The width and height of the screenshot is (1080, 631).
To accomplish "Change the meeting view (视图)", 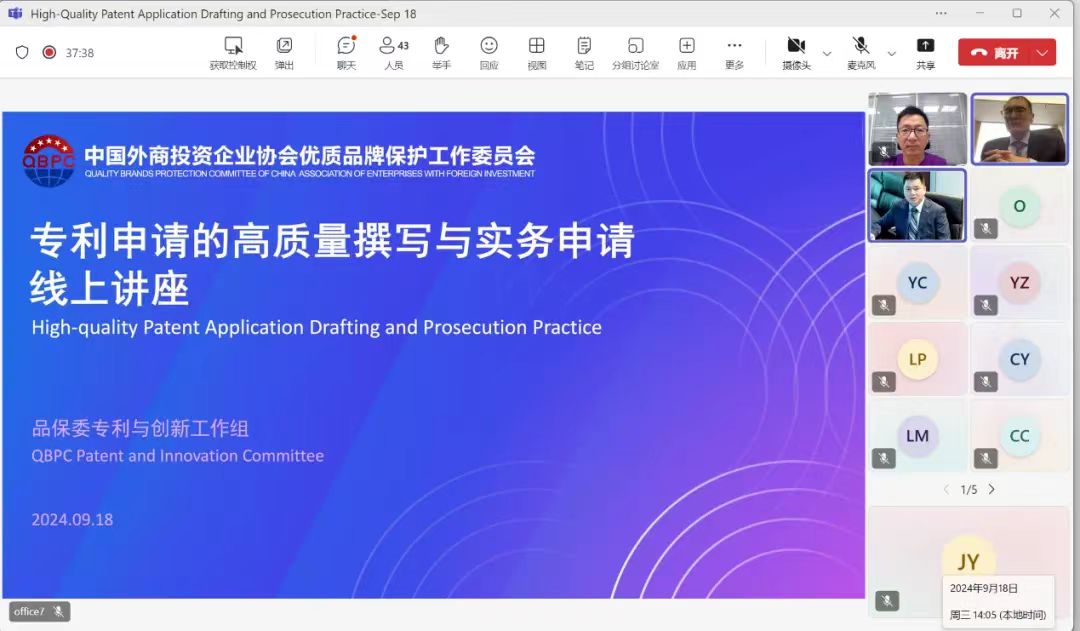I will coord(537,52).
